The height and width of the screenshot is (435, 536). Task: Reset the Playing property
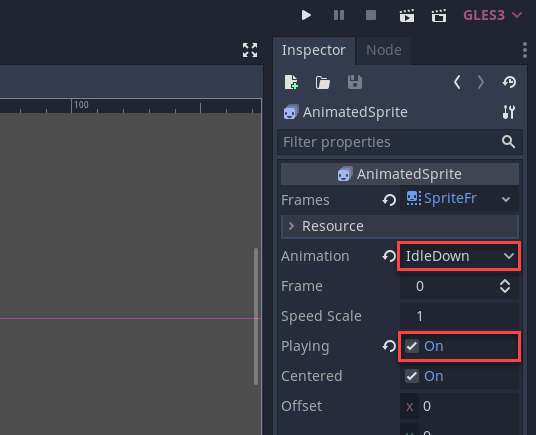389,346
